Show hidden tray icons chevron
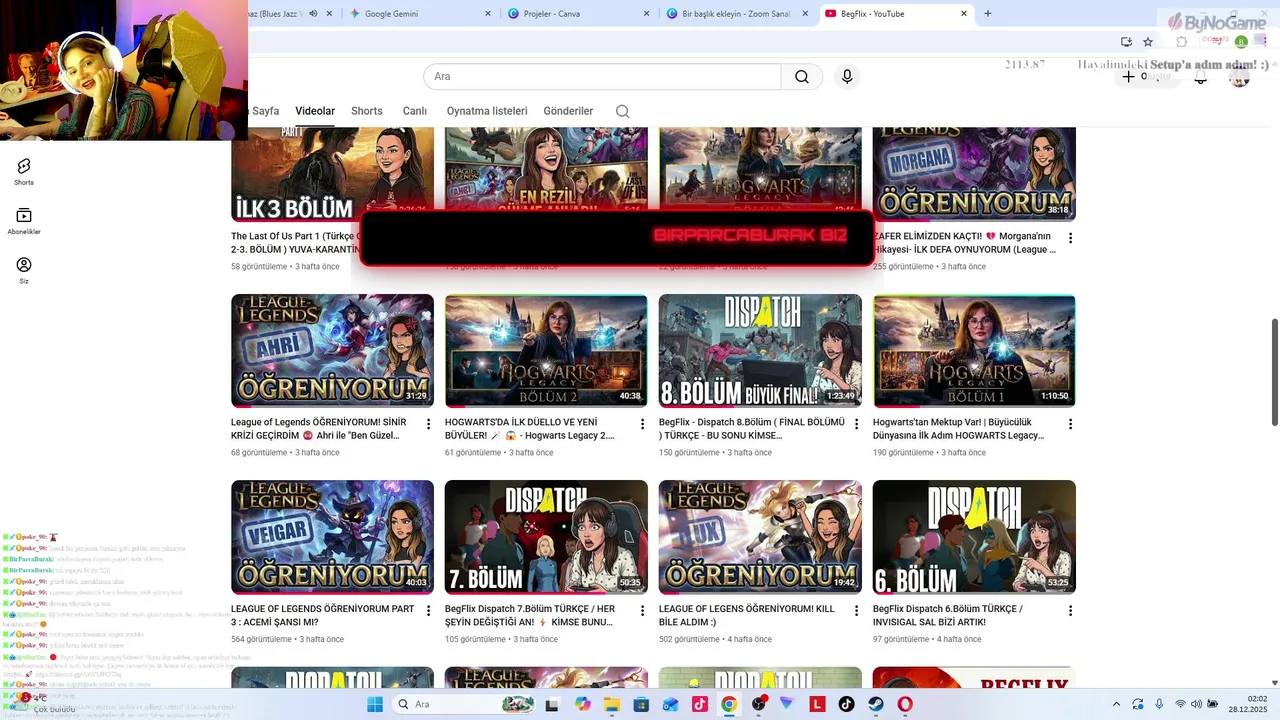Image resolution: width=1280 pixels, height=720 pixels. tap(1117, 704)
